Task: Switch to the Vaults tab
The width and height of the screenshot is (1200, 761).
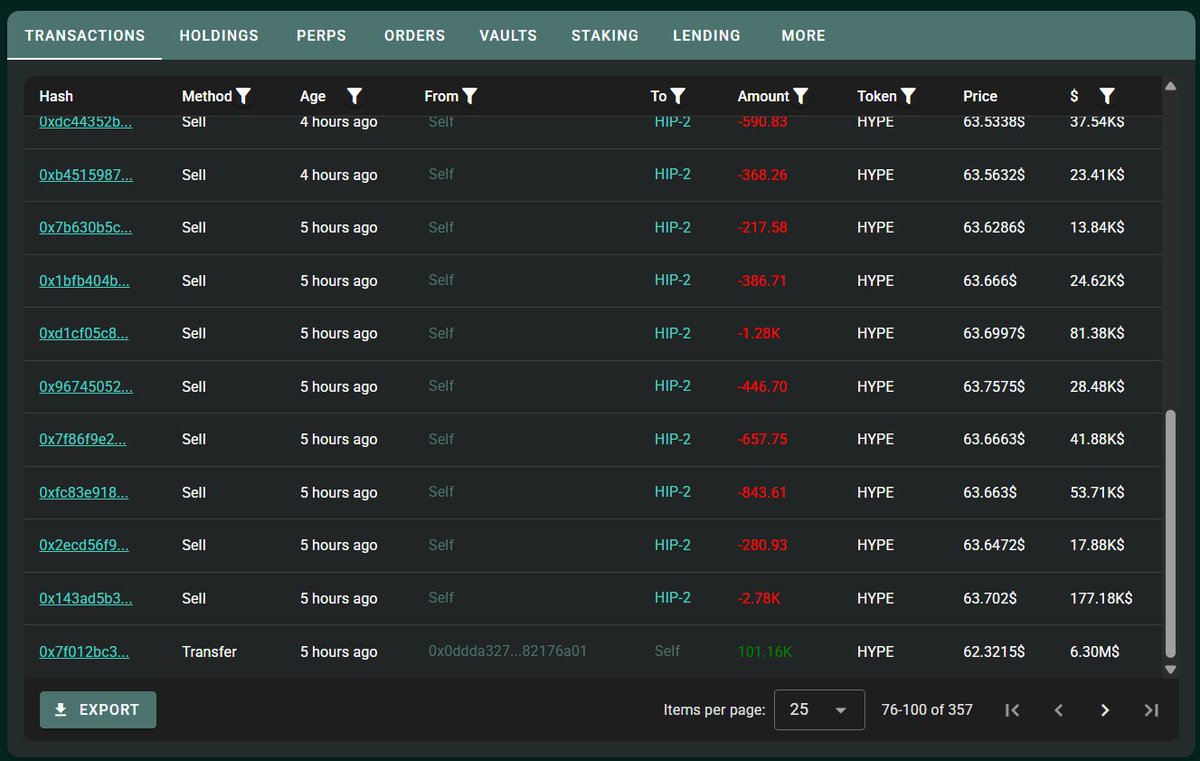Action: click(x=508, y=35)
